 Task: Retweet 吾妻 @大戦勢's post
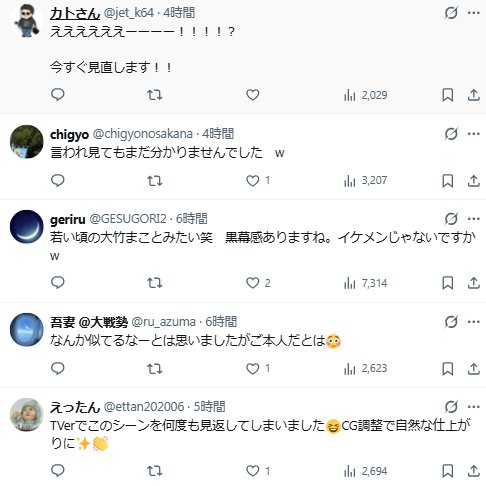click(155, 369)
